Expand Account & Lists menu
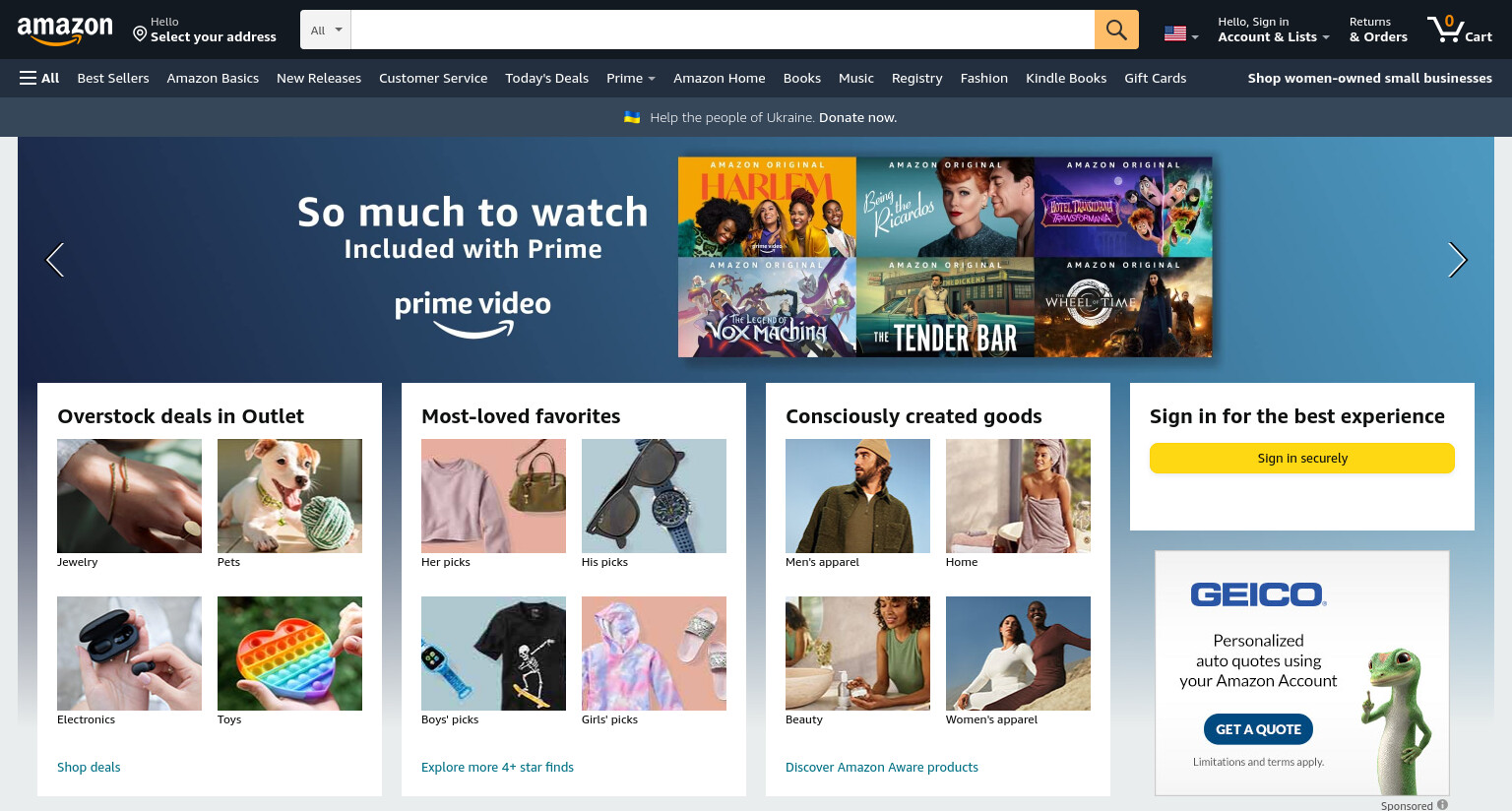1512x811 pixels. tap(1273, 30)
